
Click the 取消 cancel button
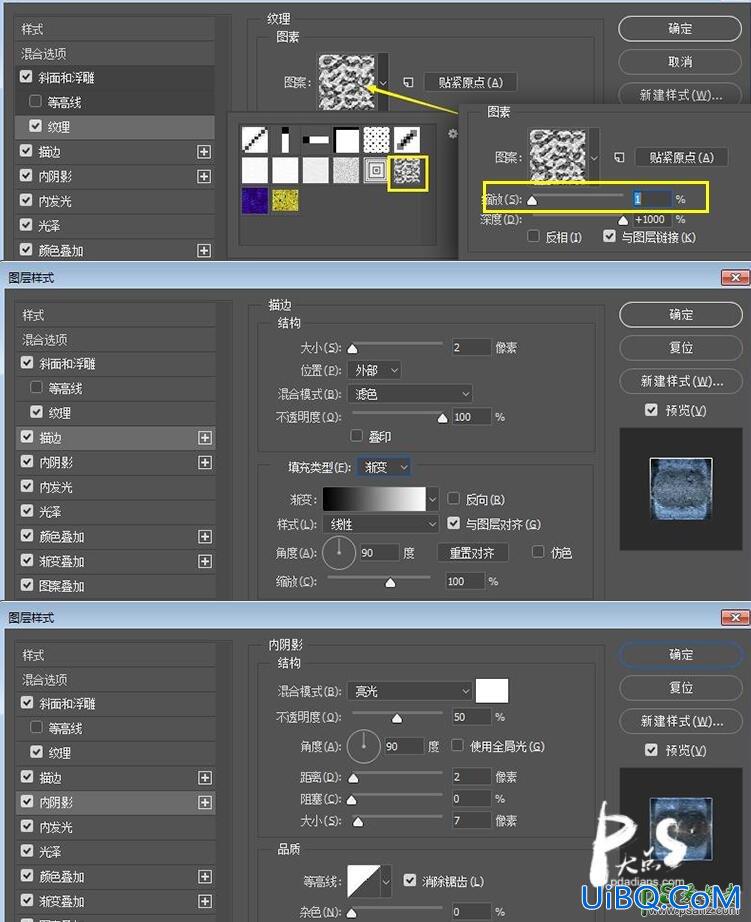[x=680, y=62]
